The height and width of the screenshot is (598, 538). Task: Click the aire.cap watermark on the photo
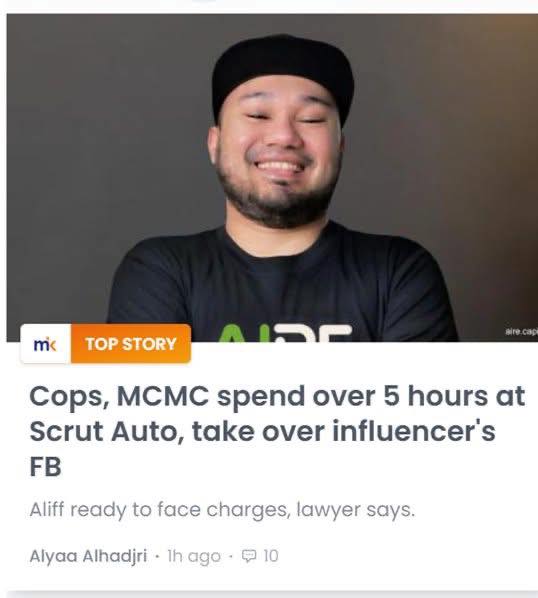click(x=521, y=332)
